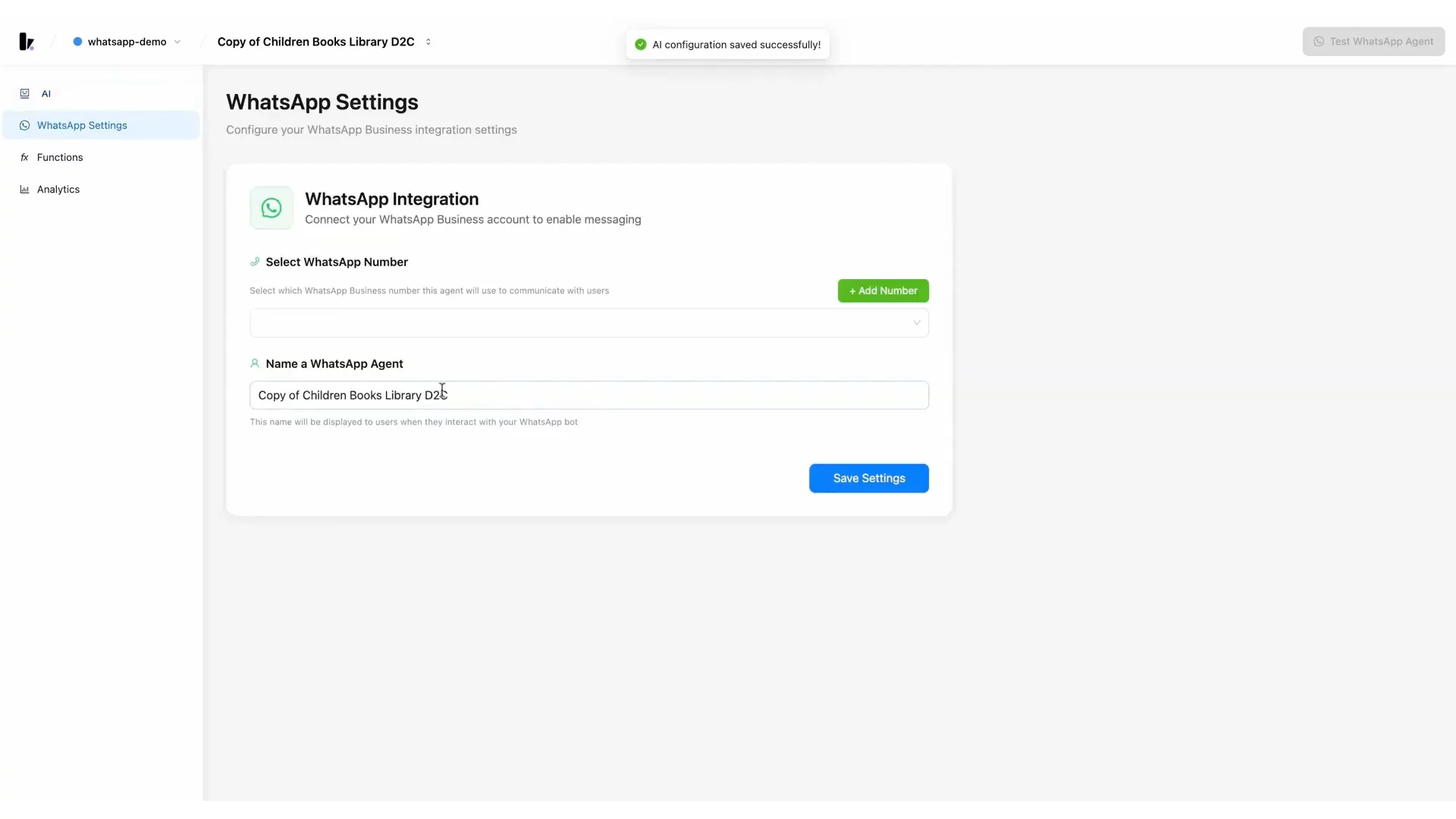The image size is (1456, 819).
Task: Switch to the AI page in the sidebar
Action: coord(46,94)
